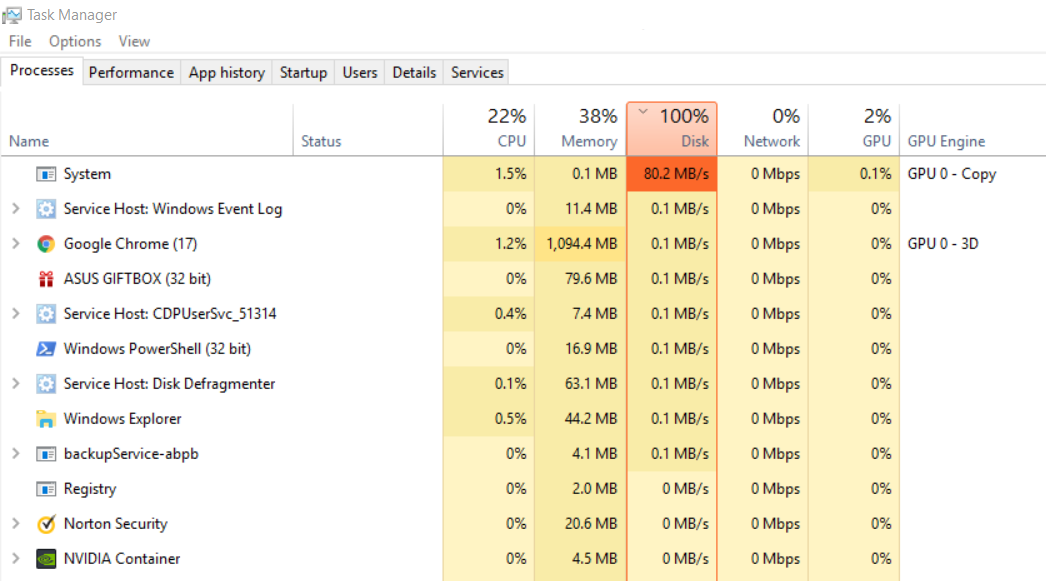Screen dimensions: 1046x581
Task: Click the GPU 0 - Copy cell
Action: (952, 174)
